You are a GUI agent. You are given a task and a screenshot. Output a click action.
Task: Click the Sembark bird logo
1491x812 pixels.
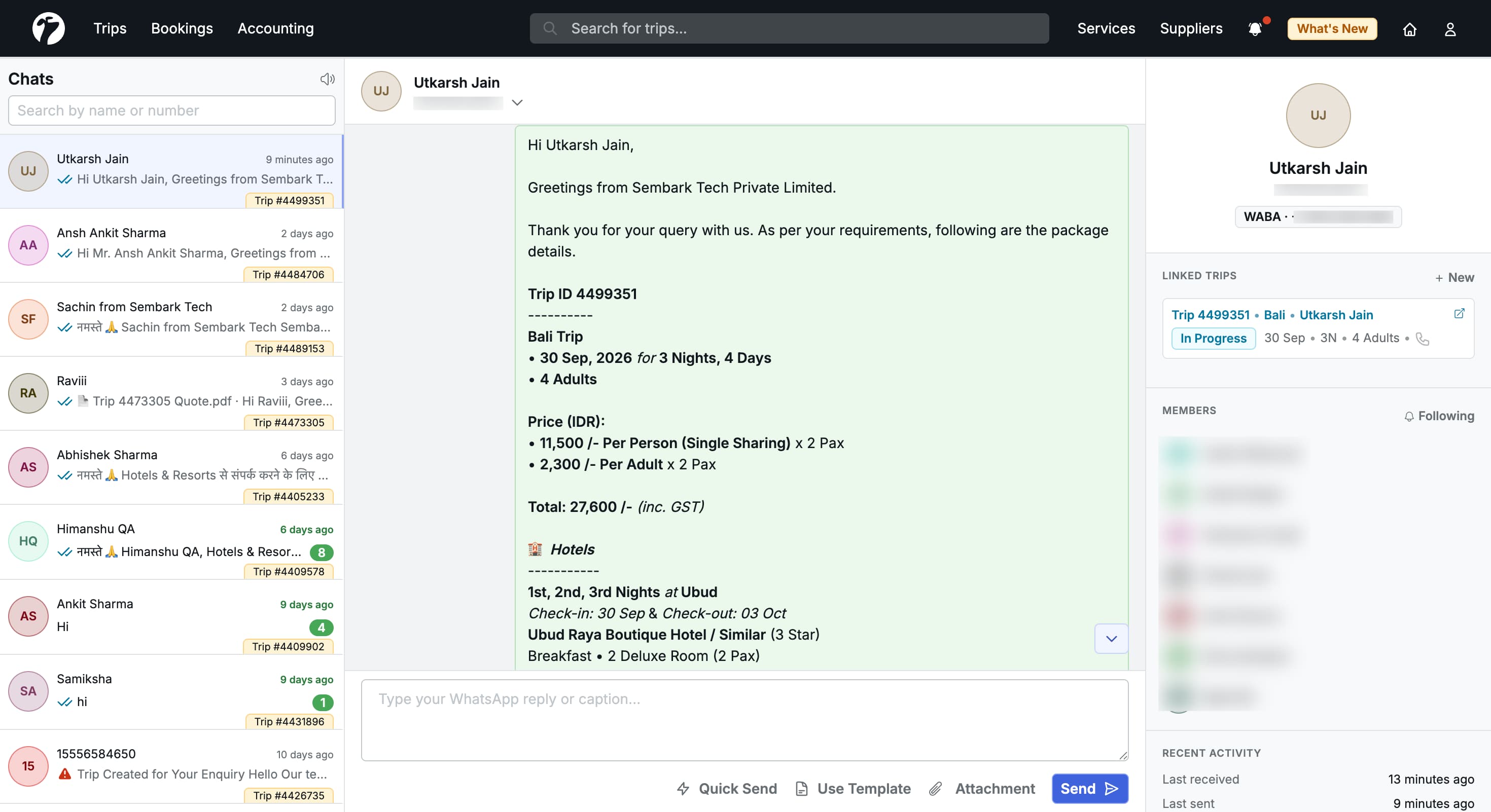(48, 28)
